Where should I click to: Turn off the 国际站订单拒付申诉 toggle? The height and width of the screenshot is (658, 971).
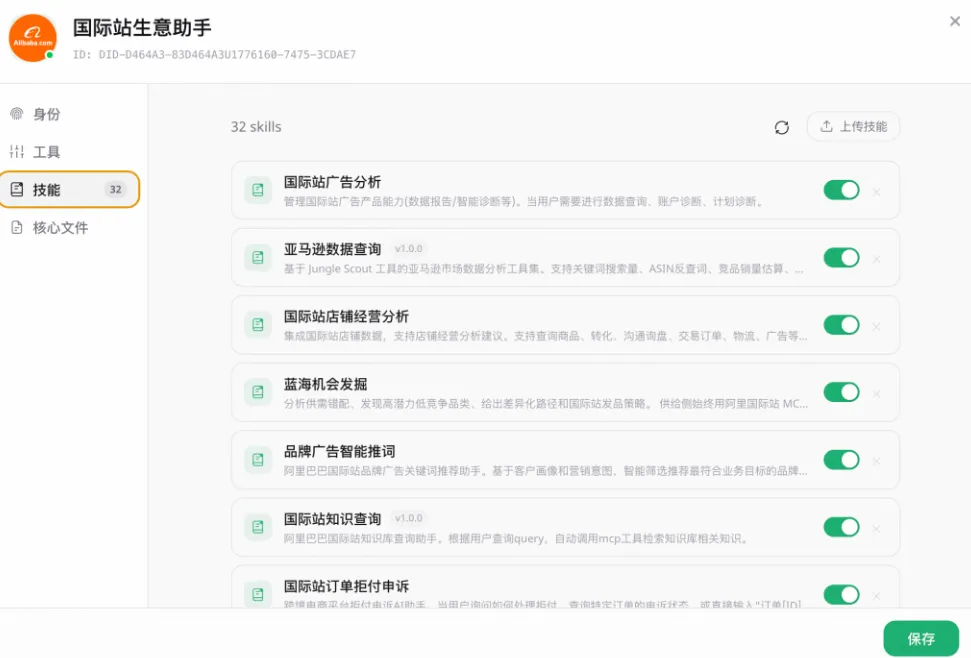842,595
